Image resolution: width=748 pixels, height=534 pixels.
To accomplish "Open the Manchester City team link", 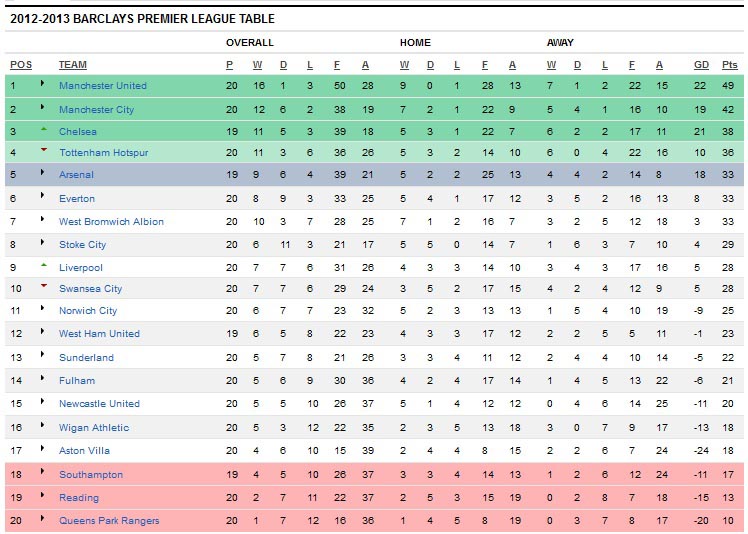I will 96,110.
